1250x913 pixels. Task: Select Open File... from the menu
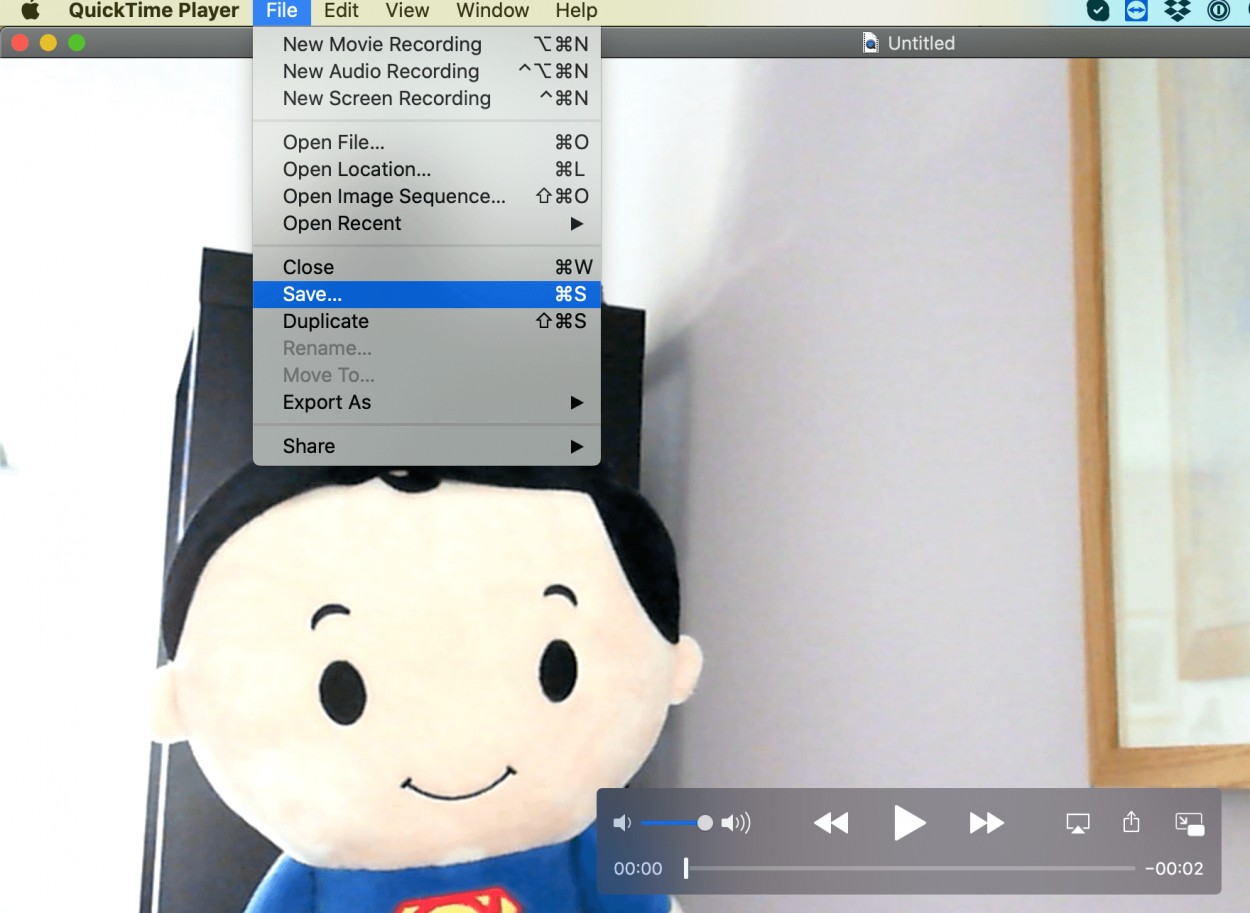[x=427, y=142]
